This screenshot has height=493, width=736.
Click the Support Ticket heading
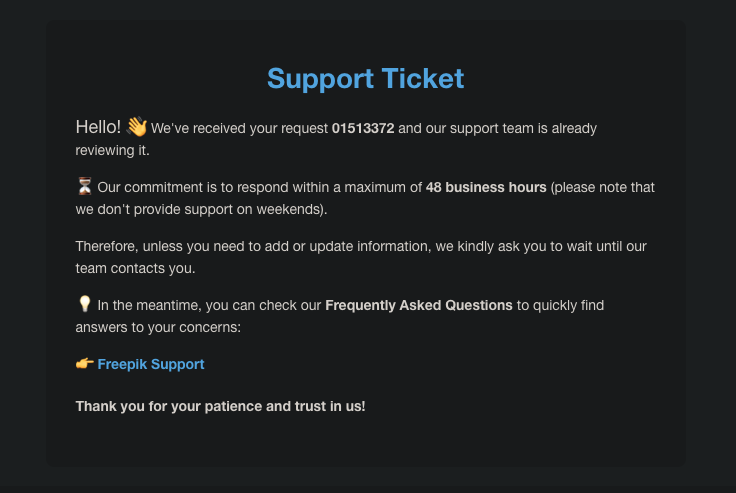pyautogui.click(x=366, y=78)
